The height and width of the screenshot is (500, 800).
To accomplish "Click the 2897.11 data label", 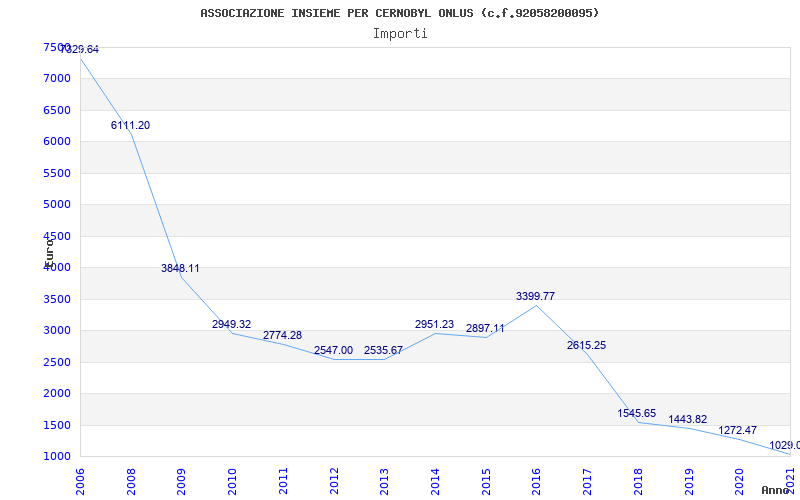I will tap(485, 328).
